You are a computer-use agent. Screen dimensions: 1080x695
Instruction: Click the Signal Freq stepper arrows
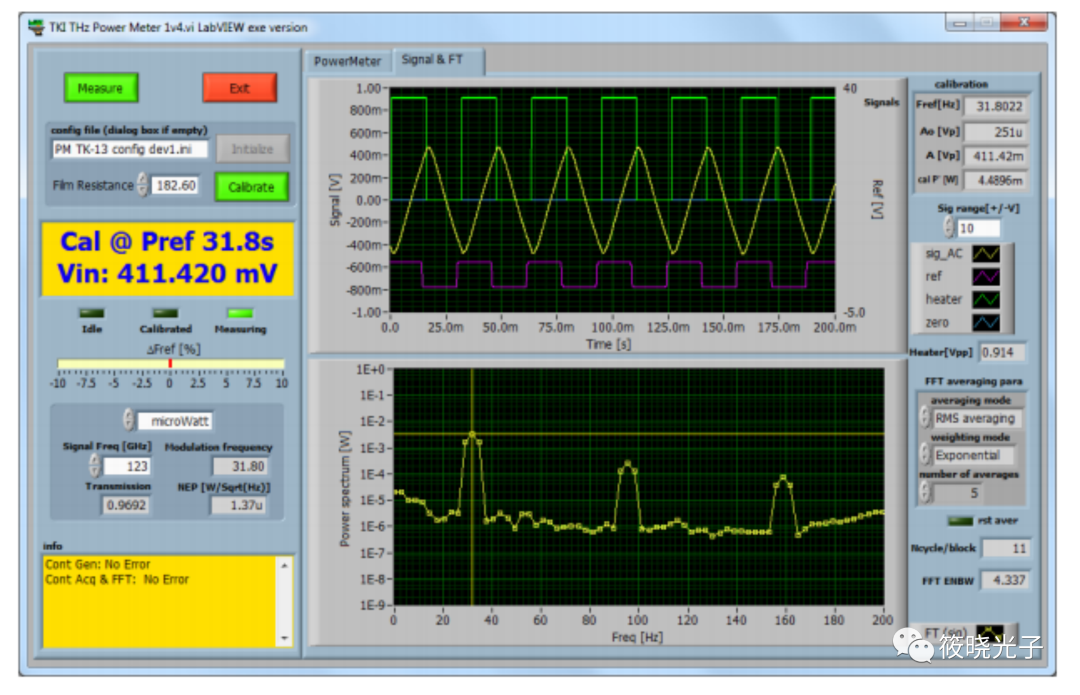pyautogui.click(x=94, y=466)
